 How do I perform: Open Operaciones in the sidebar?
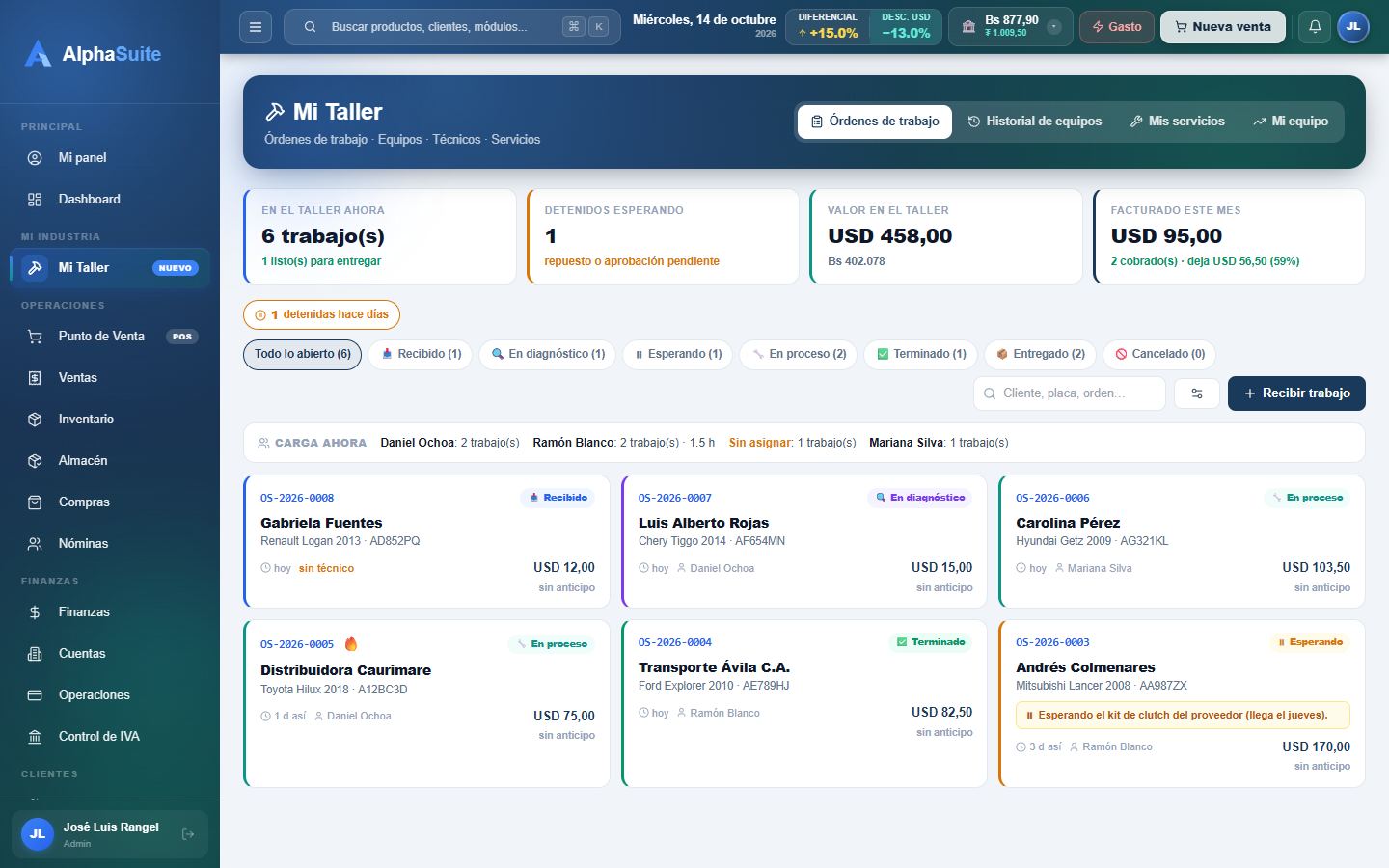pos(110,695)
